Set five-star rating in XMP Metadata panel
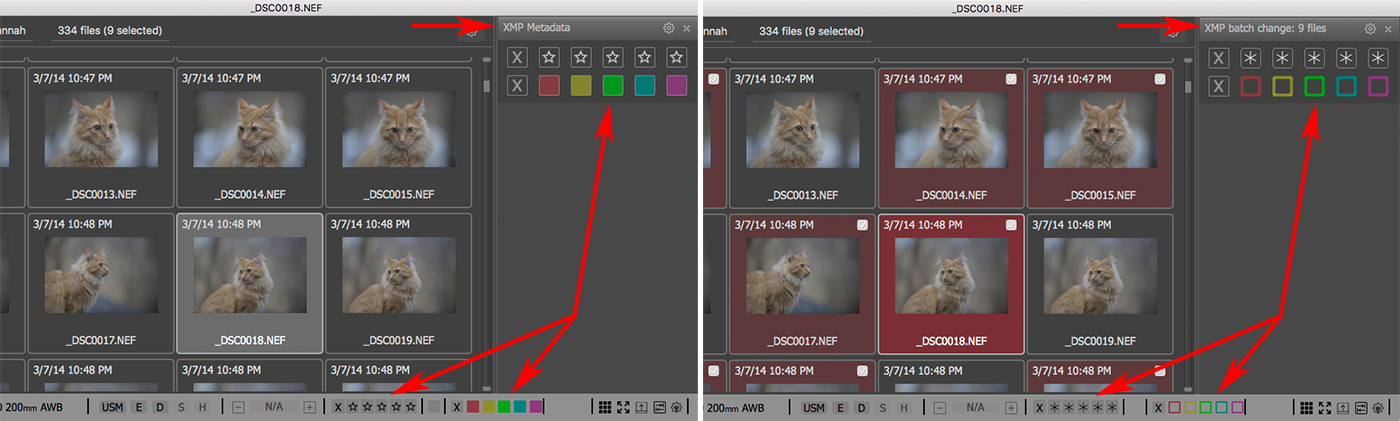This screenshot has height=421, width=1400. pos(645,57)
